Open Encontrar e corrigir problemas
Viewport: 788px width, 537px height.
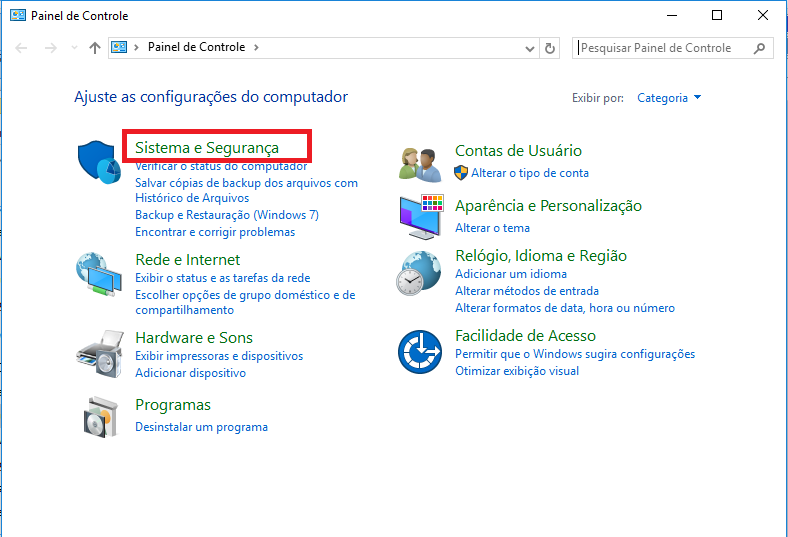tap(215, 232)
